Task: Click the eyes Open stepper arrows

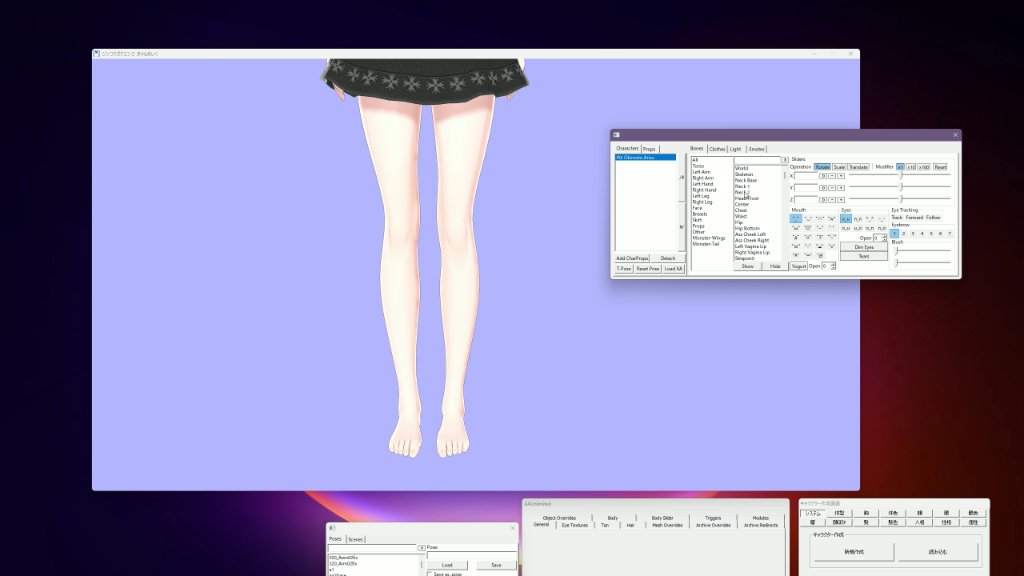Action: tap(884, 238)
